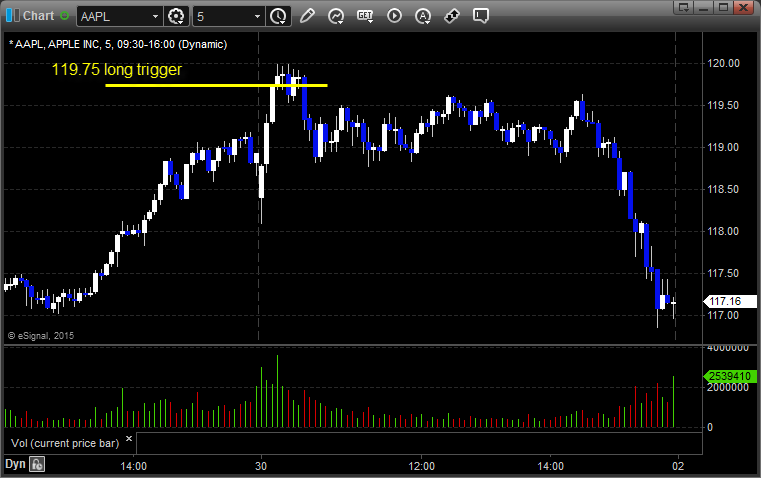Screen dimensions: 761x478
Task: Click the 118.00 price axis label
Action: (723, 231)
